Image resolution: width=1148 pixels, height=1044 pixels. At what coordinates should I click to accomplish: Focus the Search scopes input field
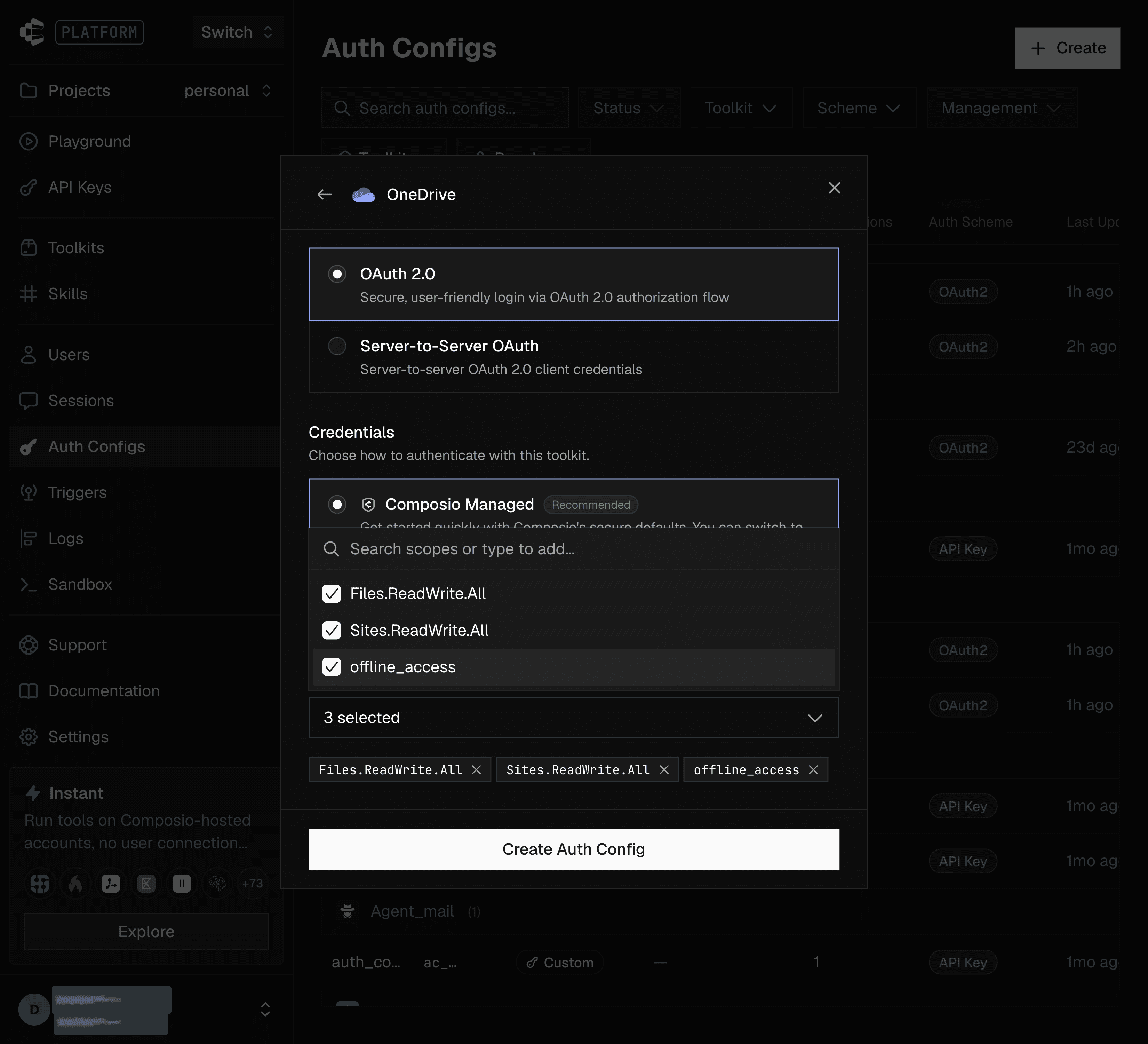click(x=573, y=549)
